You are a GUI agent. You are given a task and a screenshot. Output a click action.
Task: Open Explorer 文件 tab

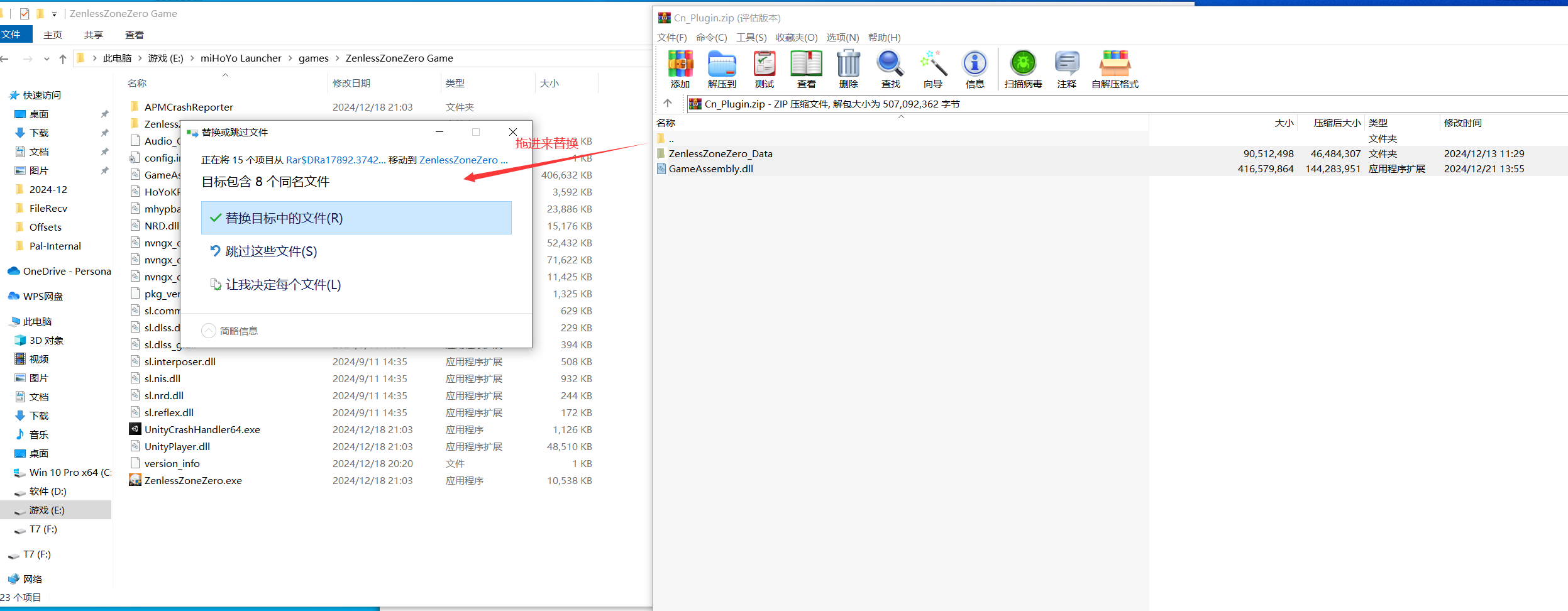point(11,35)
